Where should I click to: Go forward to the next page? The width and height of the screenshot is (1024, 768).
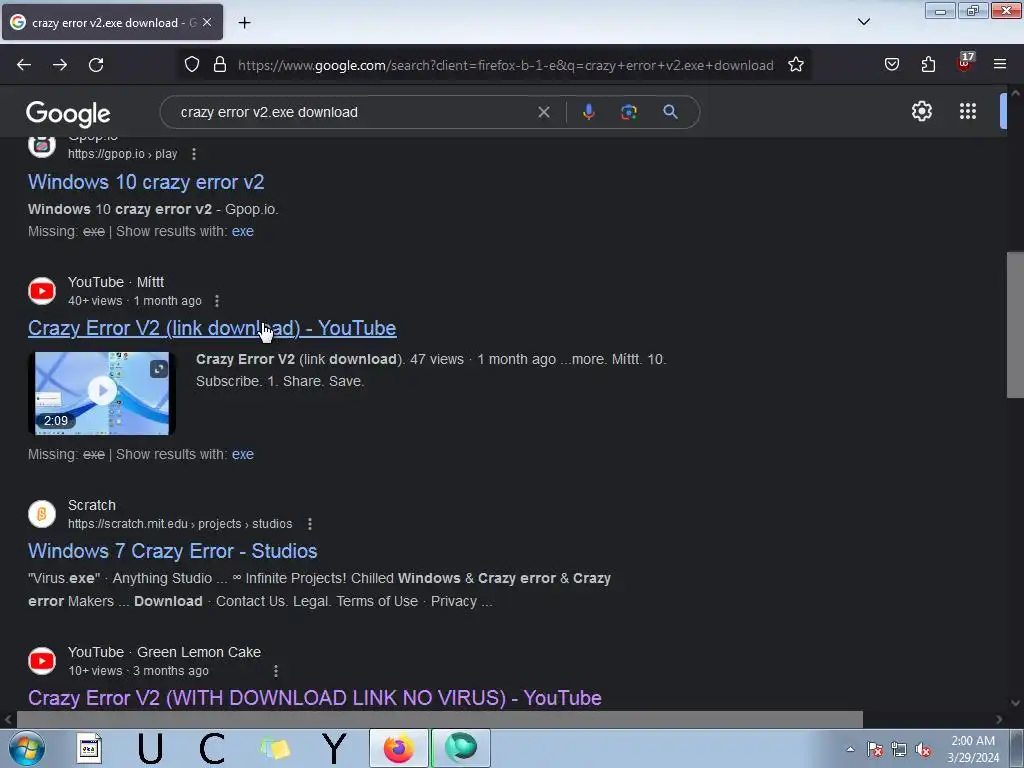60,65
